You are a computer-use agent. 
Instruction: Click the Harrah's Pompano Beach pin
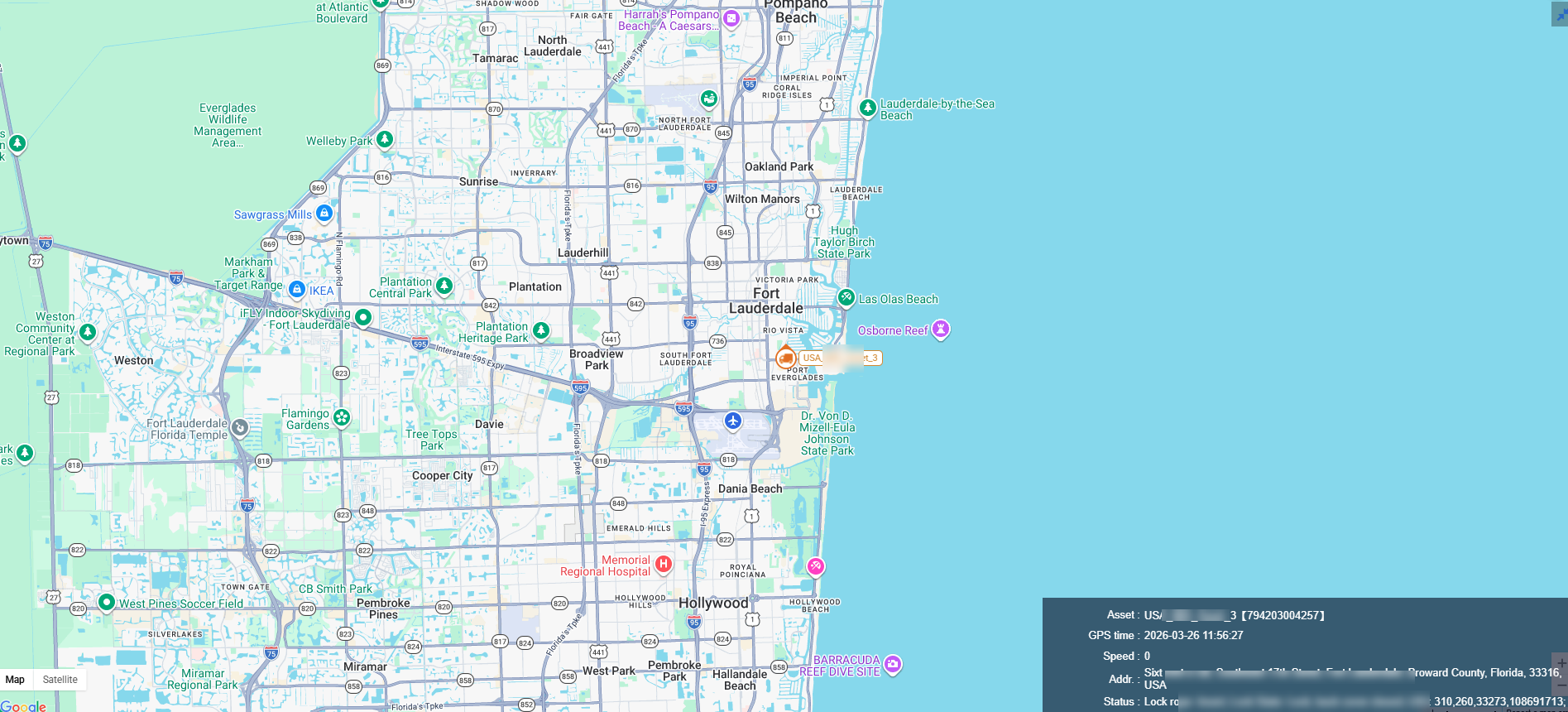(x=731, y=18)
